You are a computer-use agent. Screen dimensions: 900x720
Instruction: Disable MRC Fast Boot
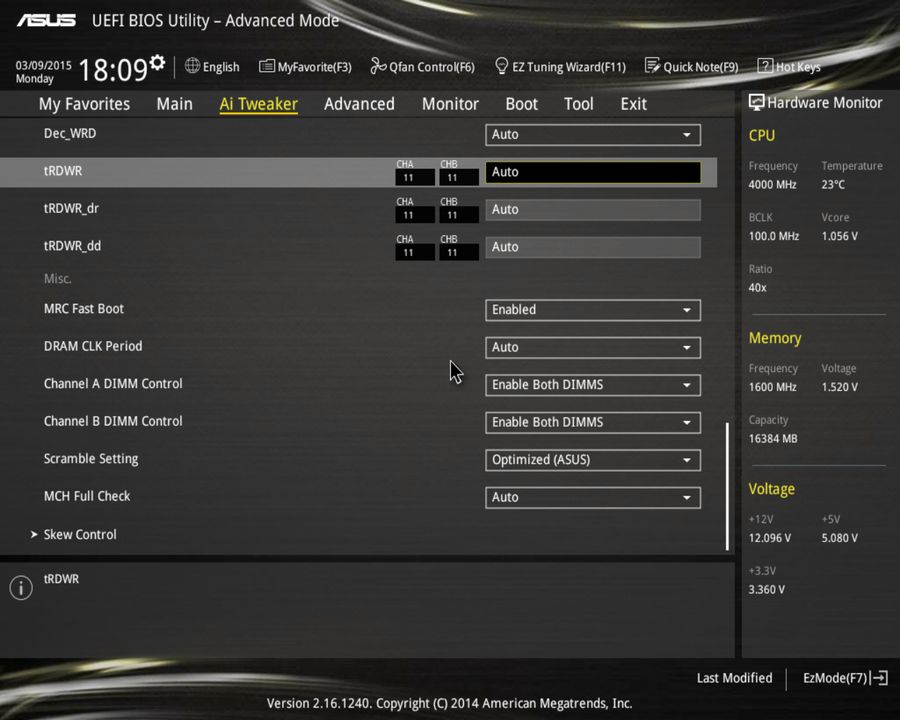point(592,309)
